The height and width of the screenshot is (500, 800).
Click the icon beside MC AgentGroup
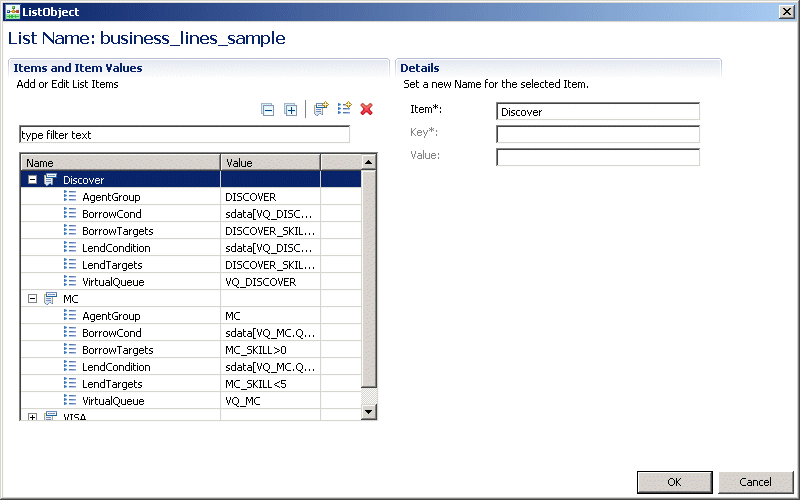tap(70, 315)
